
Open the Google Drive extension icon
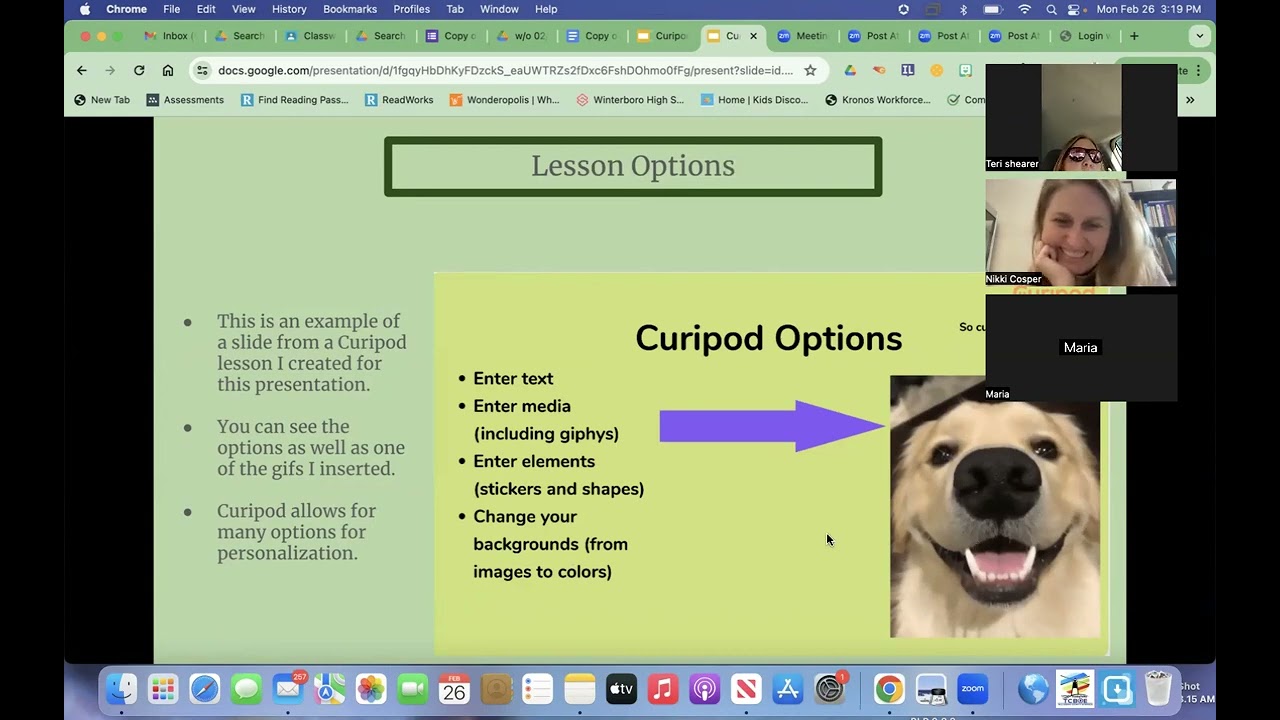[x=850, y=70]
